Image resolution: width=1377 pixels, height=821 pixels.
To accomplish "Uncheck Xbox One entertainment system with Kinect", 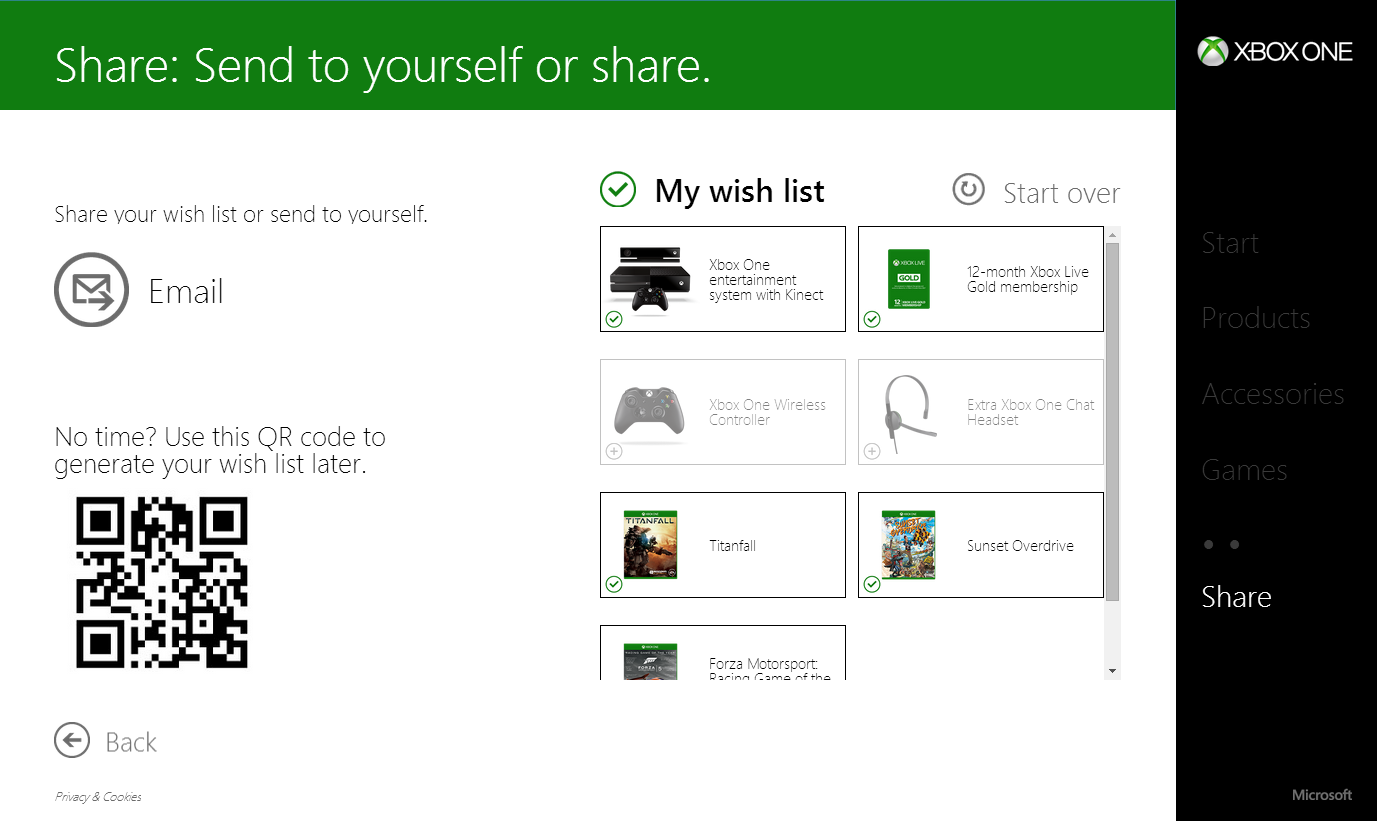I will tap(614, 319).
